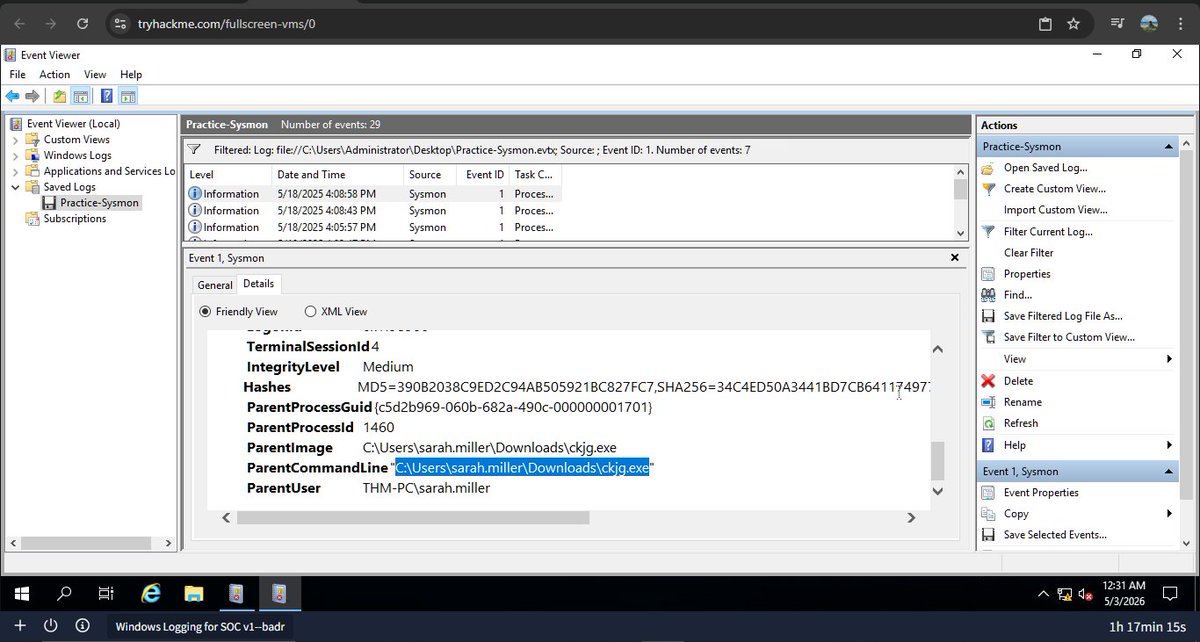This screenshot has height=642, width=1200.
Task: Click the event list scrollbar down arrow
Action: point(961,232)
